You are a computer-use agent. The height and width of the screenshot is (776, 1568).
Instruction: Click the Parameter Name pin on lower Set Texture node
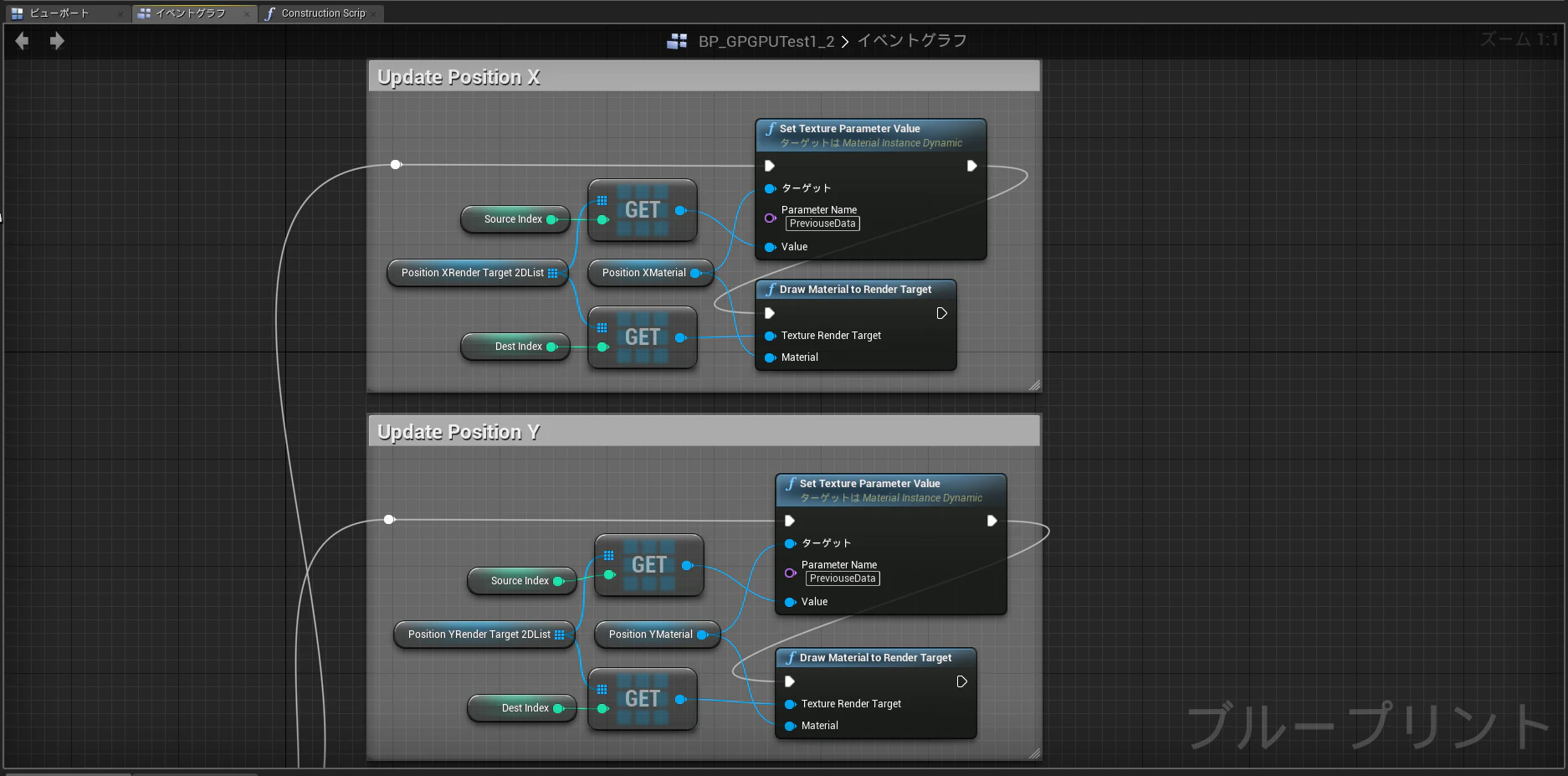coord(790,573)
